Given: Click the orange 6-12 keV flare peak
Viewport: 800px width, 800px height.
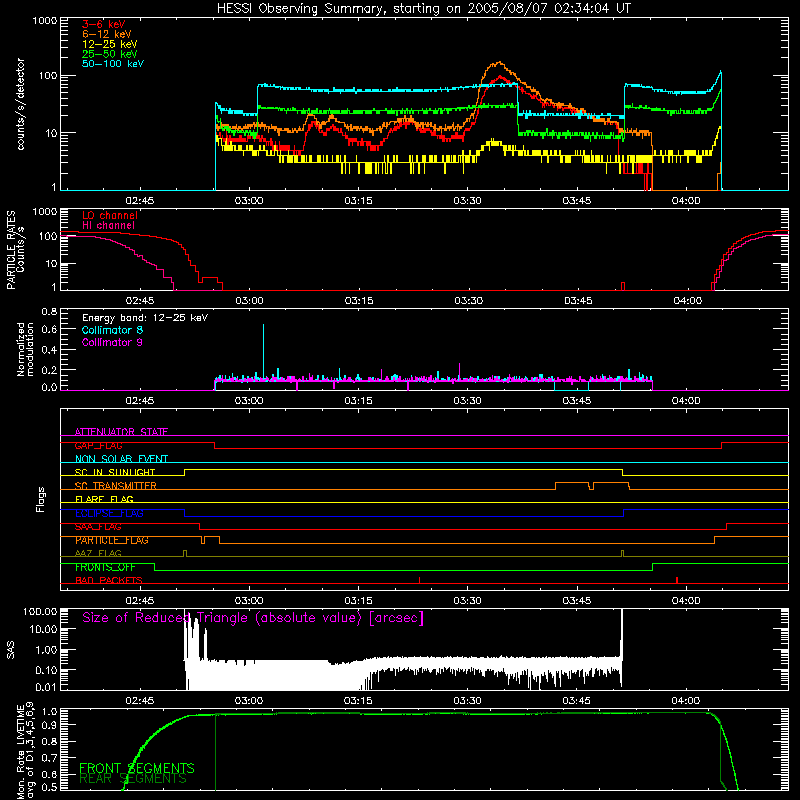Looking at the screenshot, I should pyautogui.click(x=498, y=64).
